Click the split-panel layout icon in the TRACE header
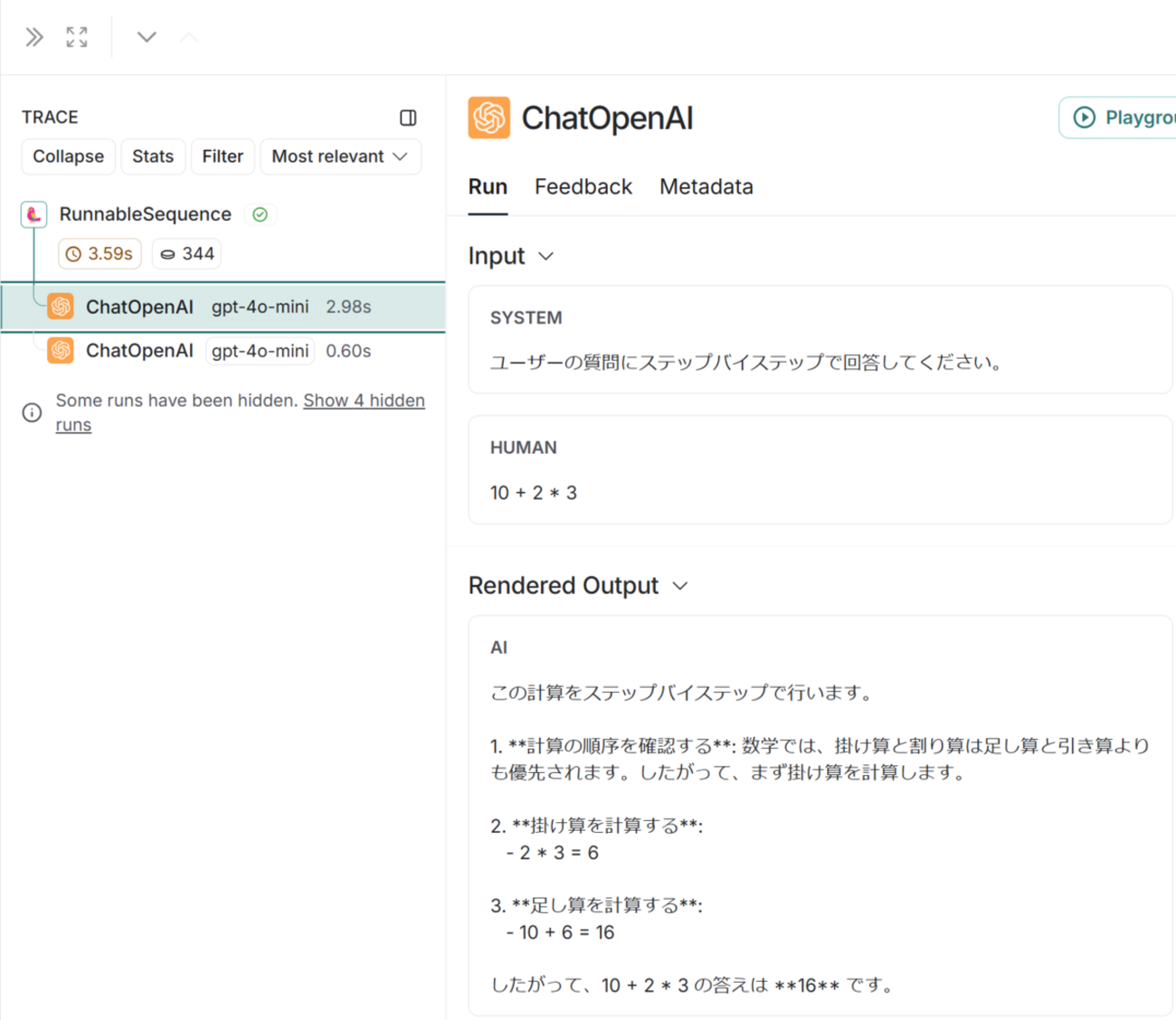Viewport: 1176px width, 1020px height. pos(408,118)
